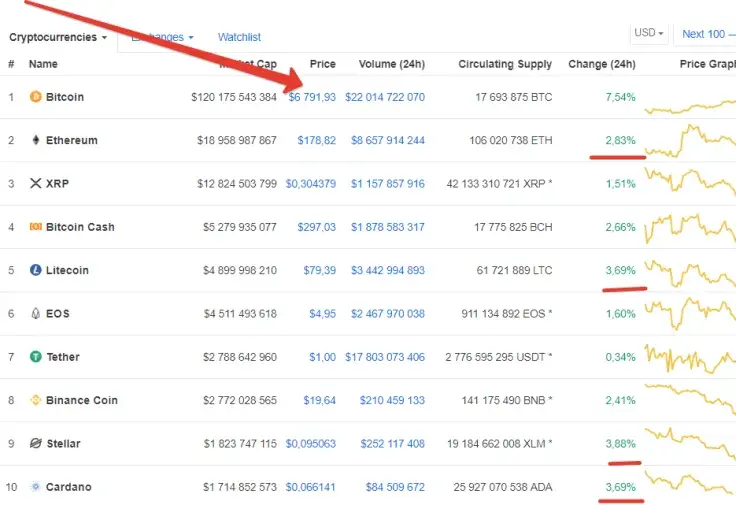Click the Binance Coin icon

36,400
